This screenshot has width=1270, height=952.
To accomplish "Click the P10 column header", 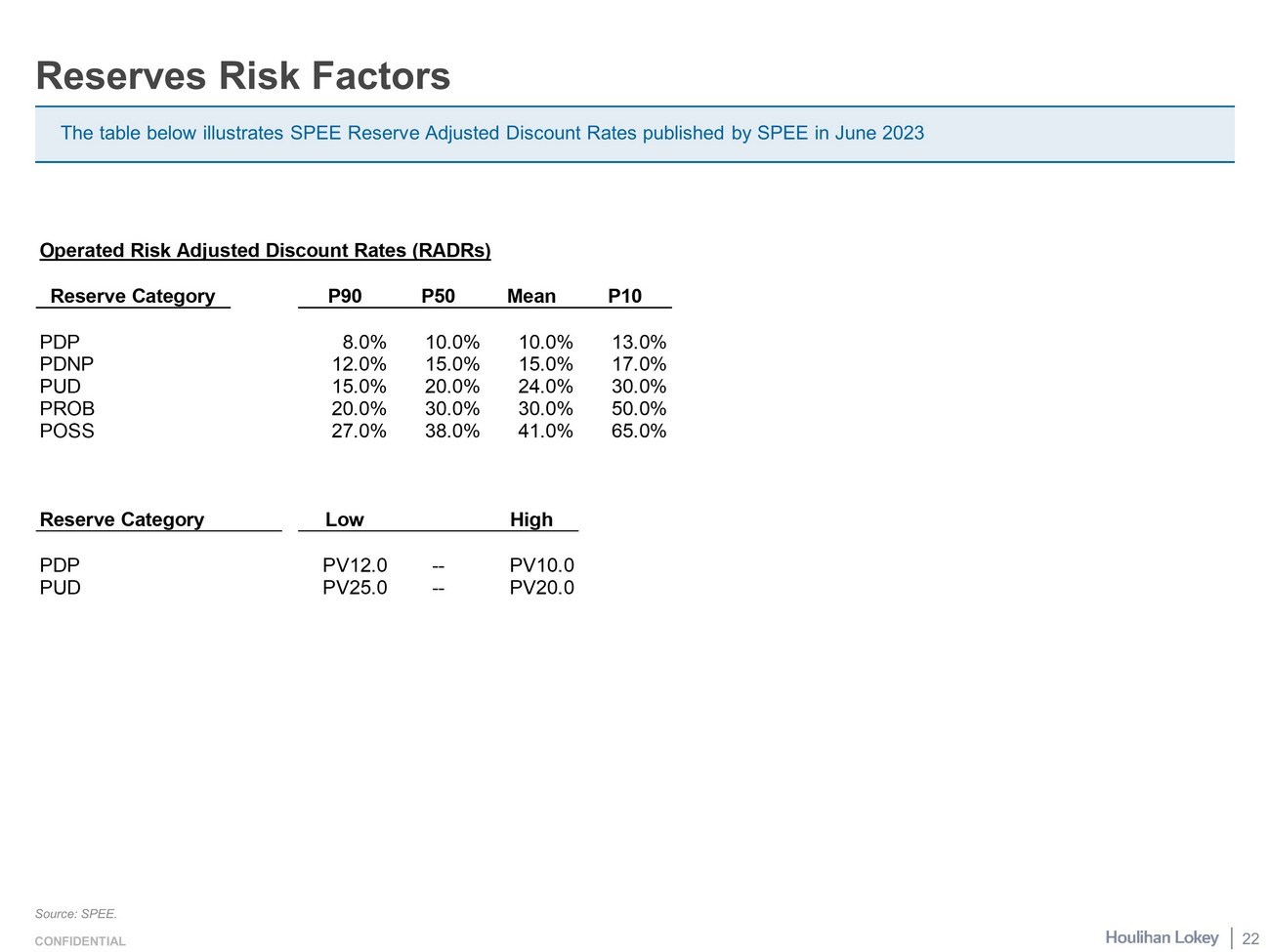I will point(624,296).
